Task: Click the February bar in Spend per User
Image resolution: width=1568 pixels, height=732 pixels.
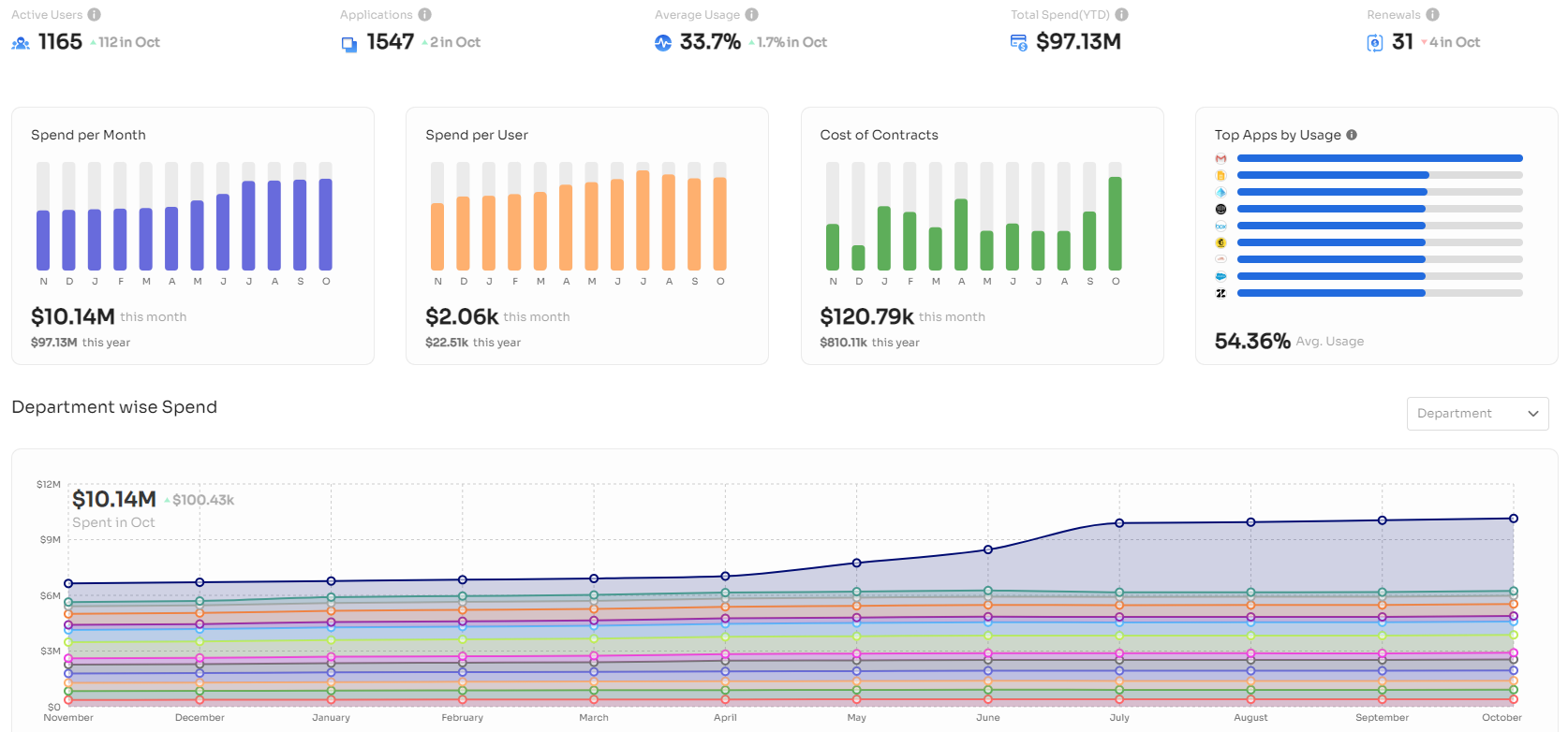Action: [x=514, y=232]
